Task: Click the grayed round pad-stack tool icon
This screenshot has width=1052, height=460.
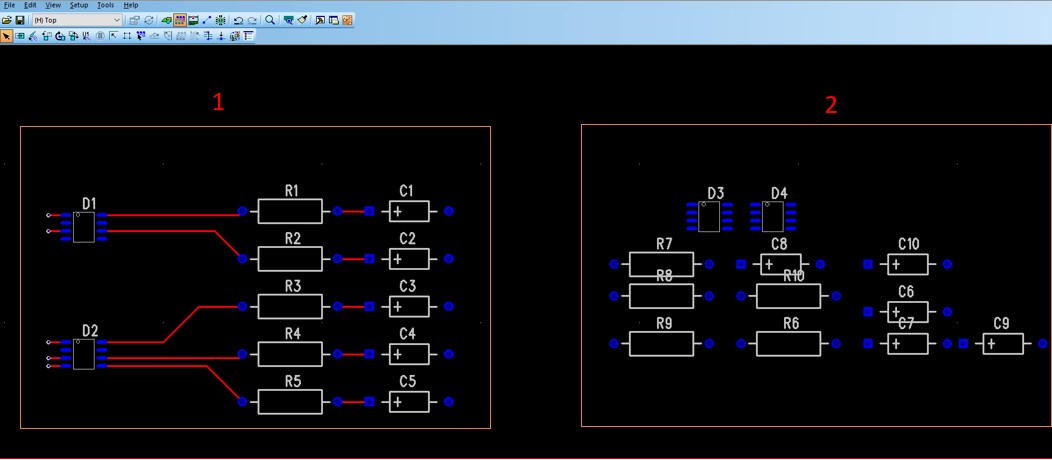Action: tap(100, 36)
